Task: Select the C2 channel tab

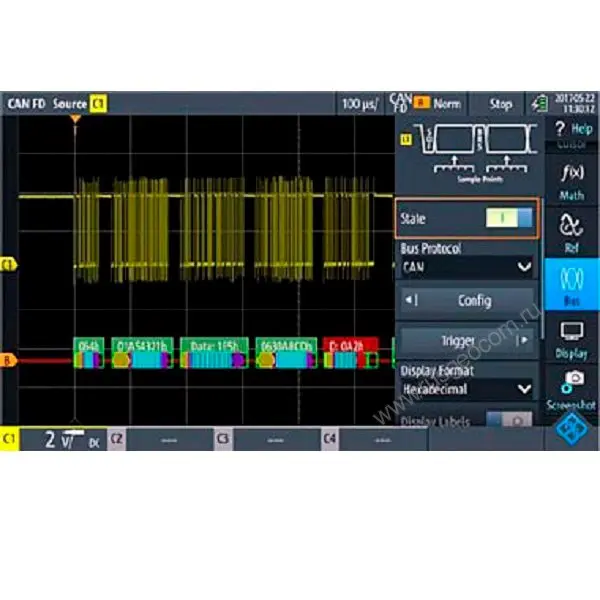Action: coord(160,439)
